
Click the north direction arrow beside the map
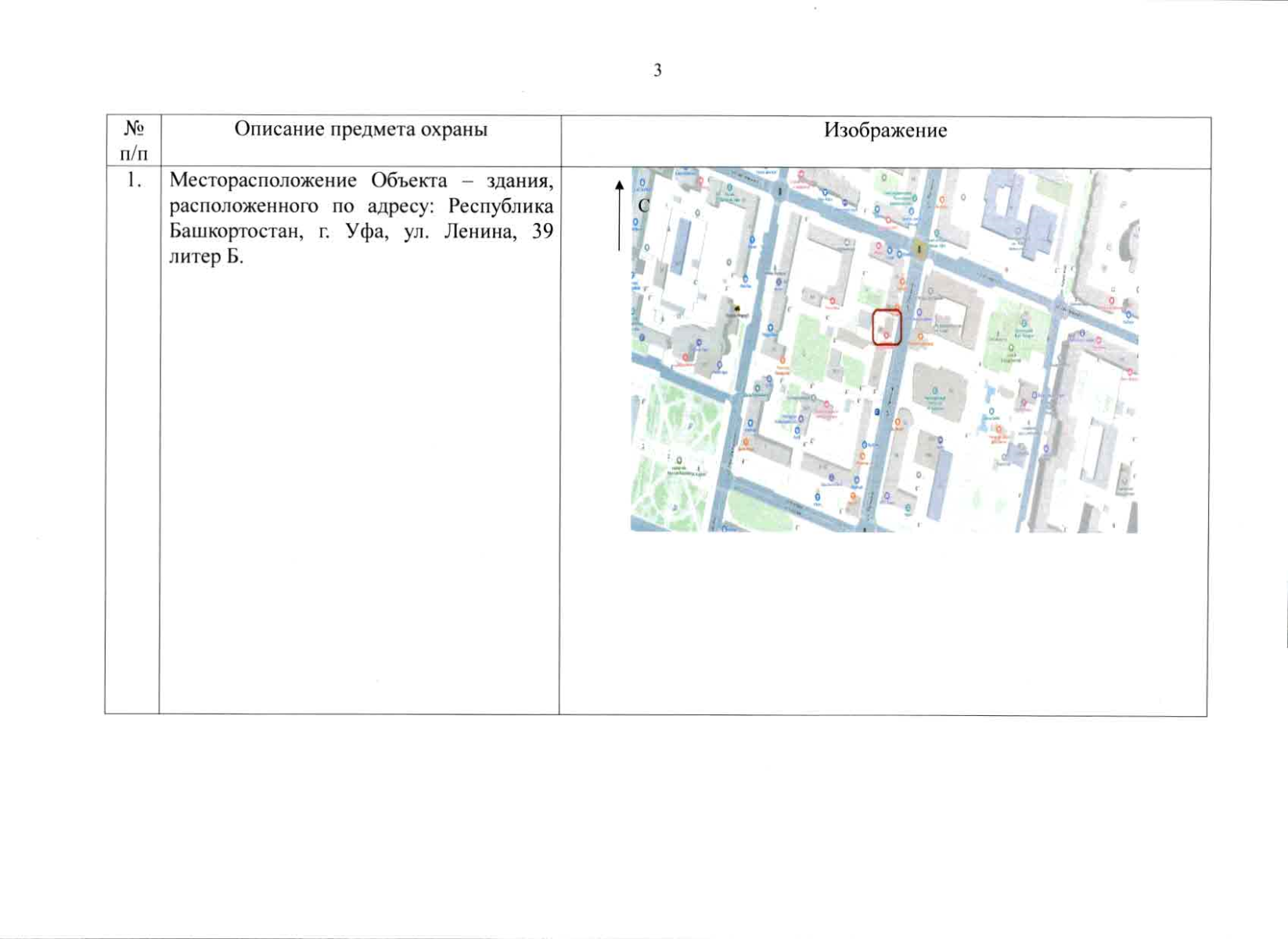click(619, 215)
